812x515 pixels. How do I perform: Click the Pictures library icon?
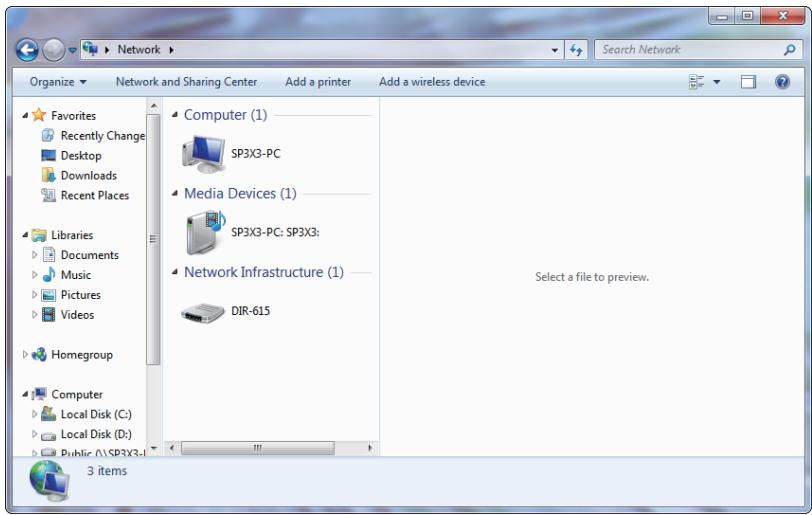[48, 295]
